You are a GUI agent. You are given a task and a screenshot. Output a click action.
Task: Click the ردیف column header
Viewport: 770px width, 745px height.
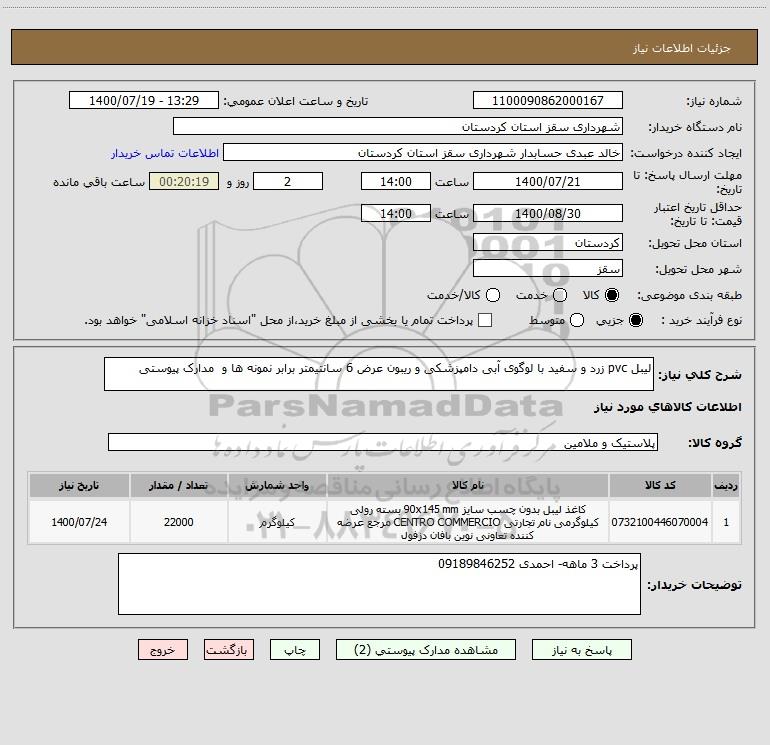tap(726, 485)
